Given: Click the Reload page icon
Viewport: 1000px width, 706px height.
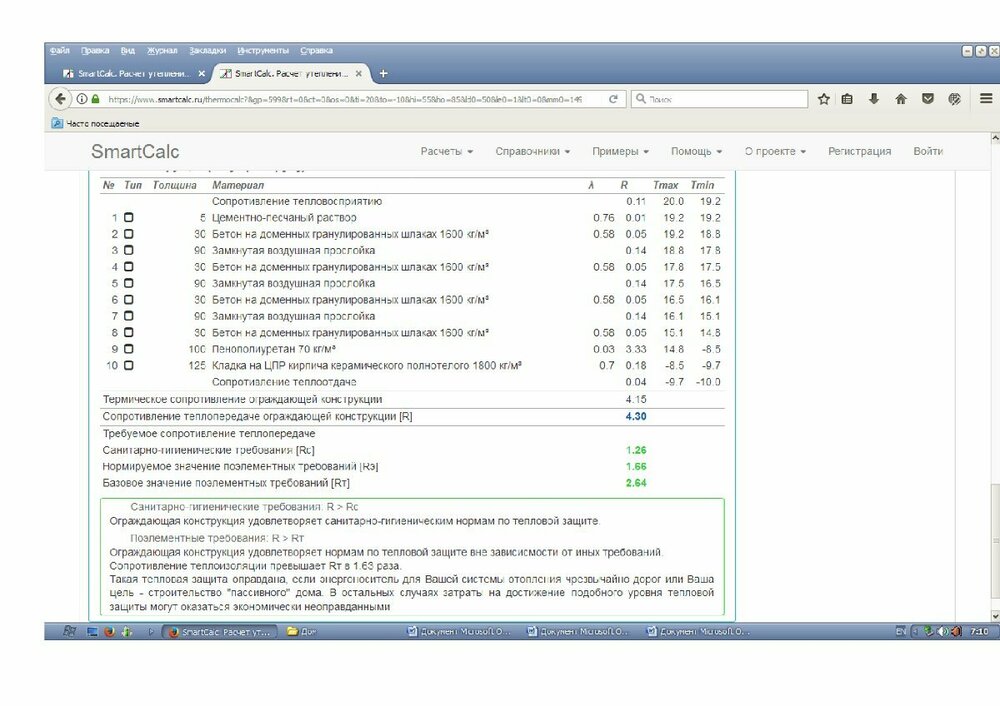Looking at the screenshot, I should pos(611,99).
